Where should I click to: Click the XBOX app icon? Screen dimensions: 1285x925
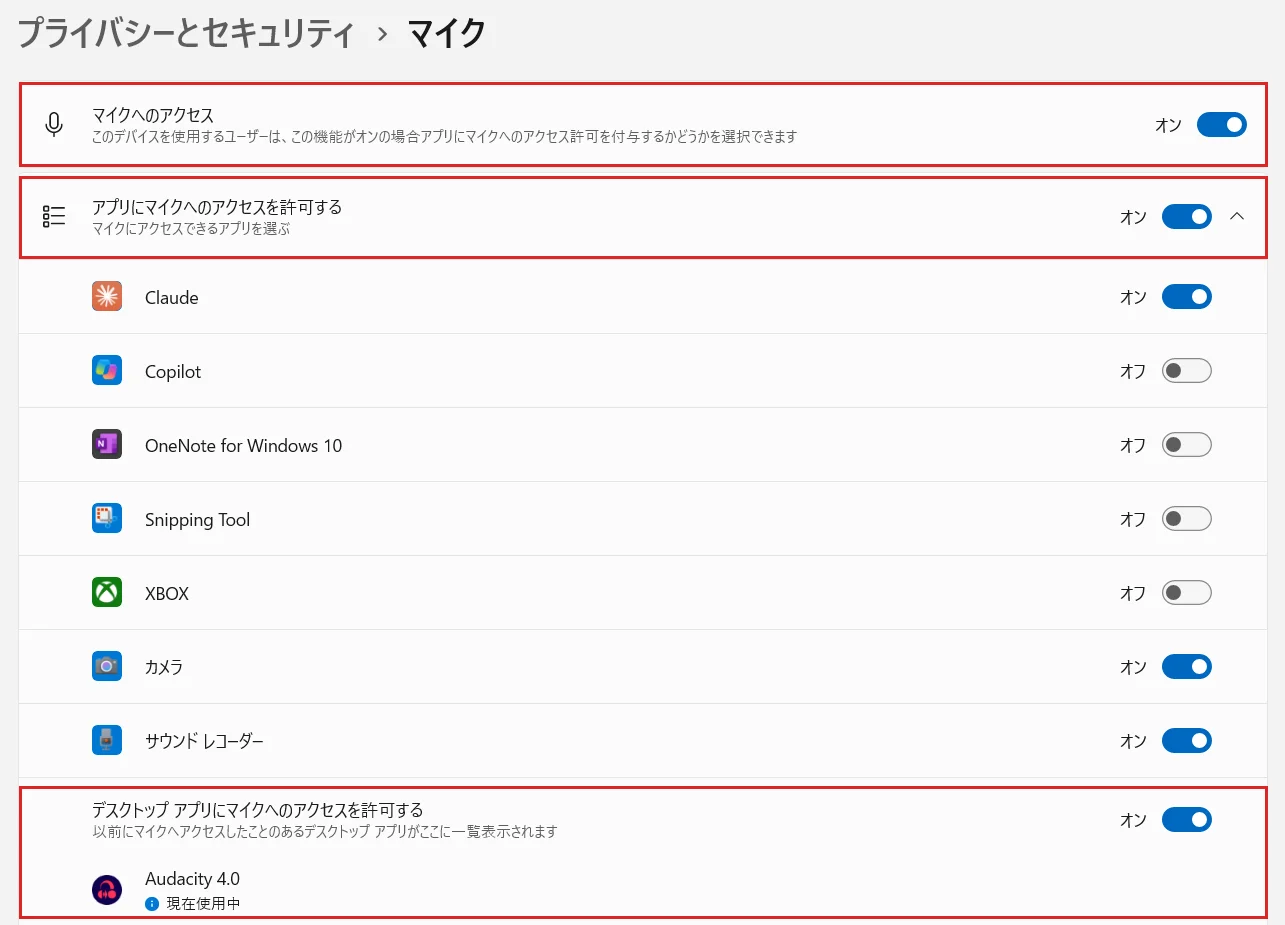pyautogui.click(x=107, y=593)
